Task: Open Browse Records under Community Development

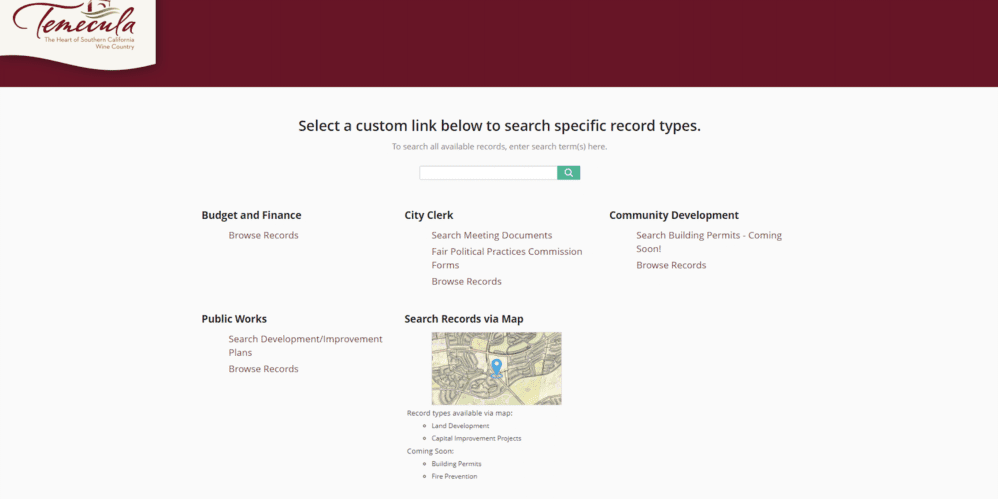Action: tap(671, 266)
